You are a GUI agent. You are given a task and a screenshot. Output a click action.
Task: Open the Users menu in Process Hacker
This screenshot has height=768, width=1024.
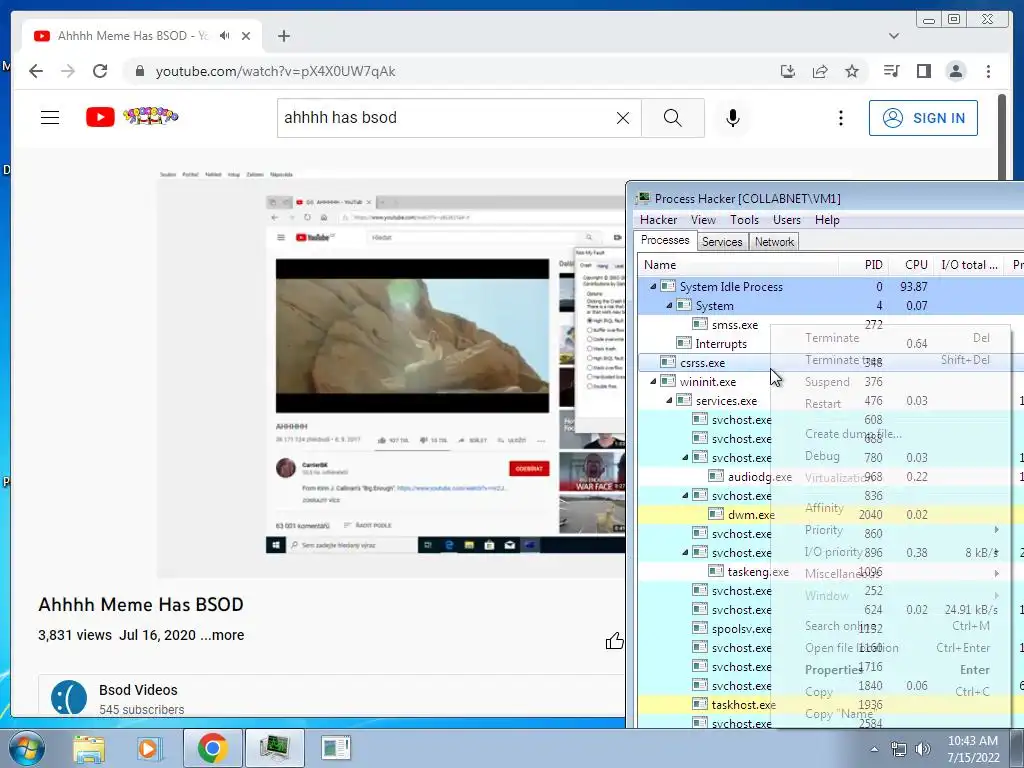(x=786, y=220)
